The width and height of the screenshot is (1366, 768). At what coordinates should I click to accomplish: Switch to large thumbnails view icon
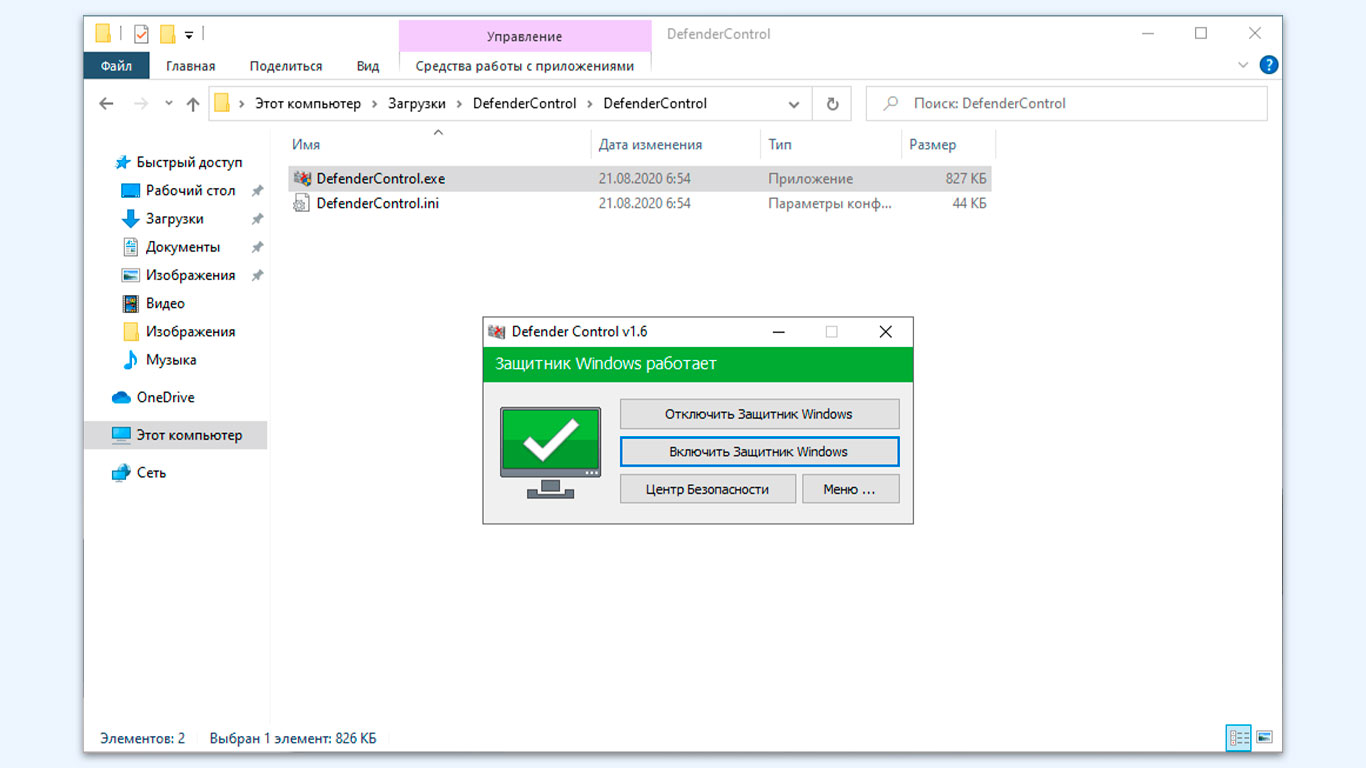pos(1265,738)
